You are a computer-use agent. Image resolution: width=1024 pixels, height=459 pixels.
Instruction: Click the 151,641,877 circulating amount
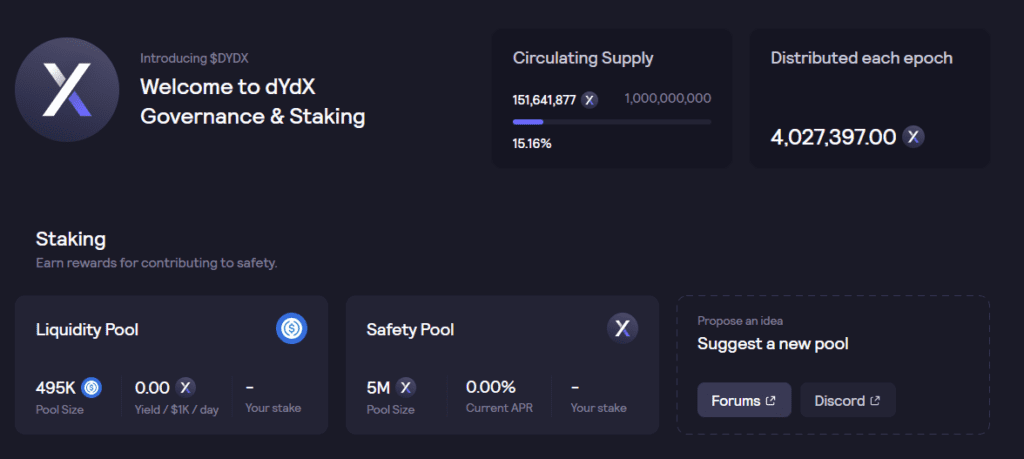point(544,100)
